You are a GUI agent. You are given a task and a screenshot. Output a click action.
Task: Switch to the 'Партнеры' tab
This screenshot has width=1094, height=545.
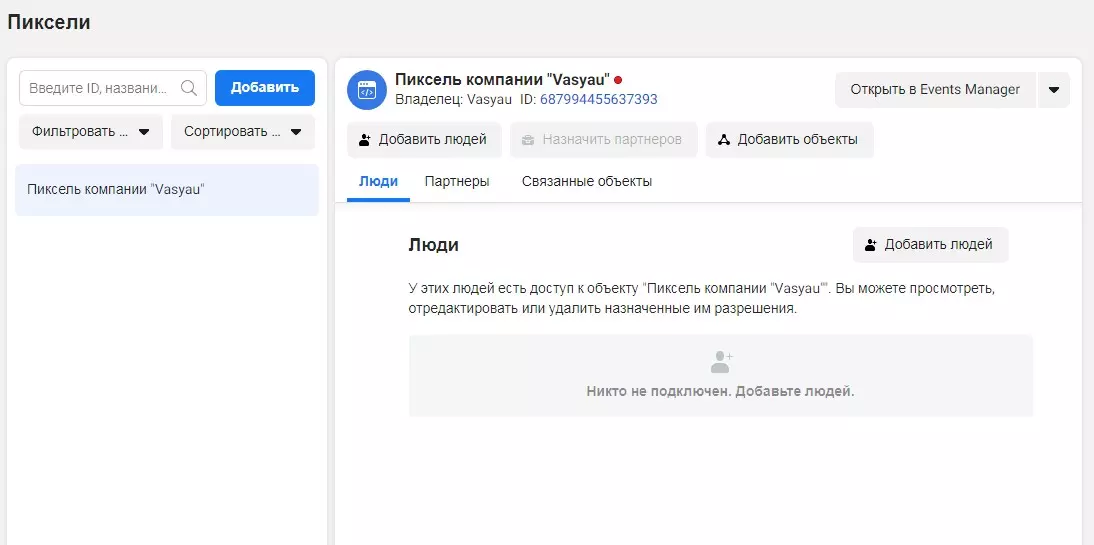pos(457,181)
